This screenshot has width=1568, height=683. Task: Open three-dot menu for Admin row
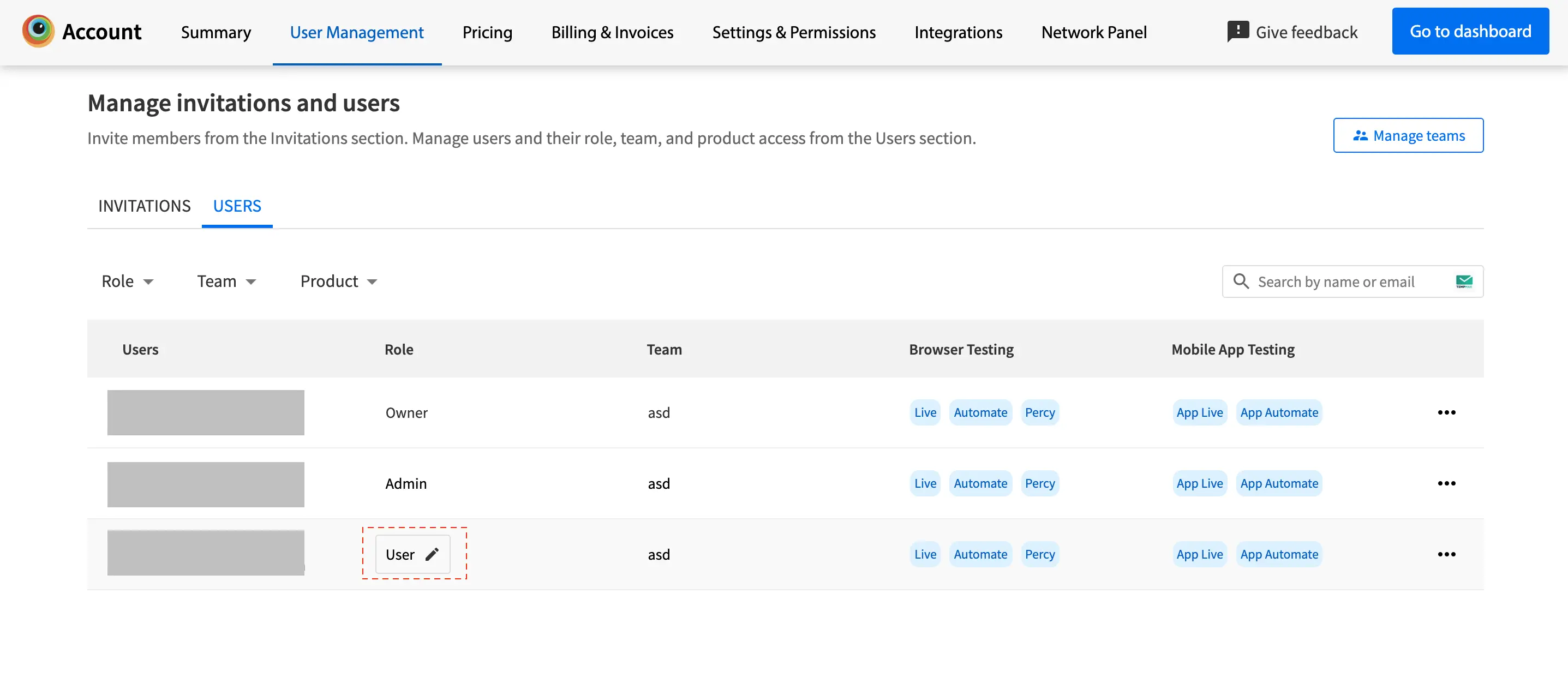pyautogui.click(x=1446, y=483)
